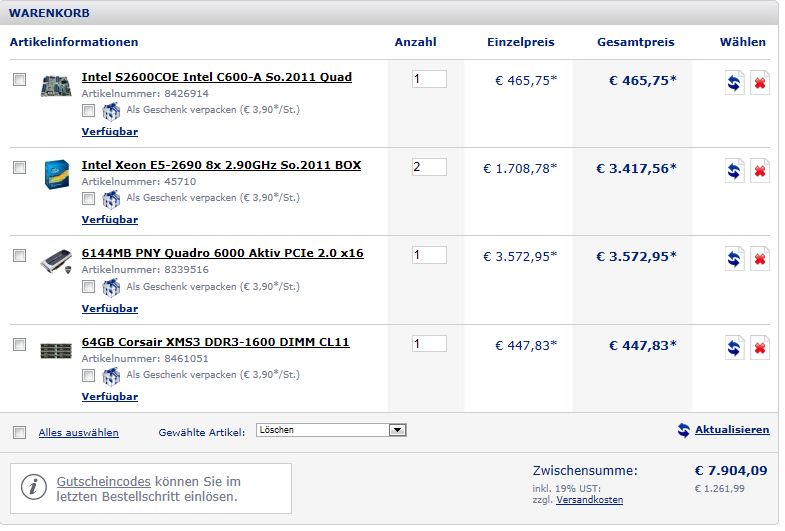Image resolution: width=785 pixels, height=531 pixels.
Task: Click Verfügbar under Corsair XMS3
Action: pyautogui.click(x=110, y=397)
